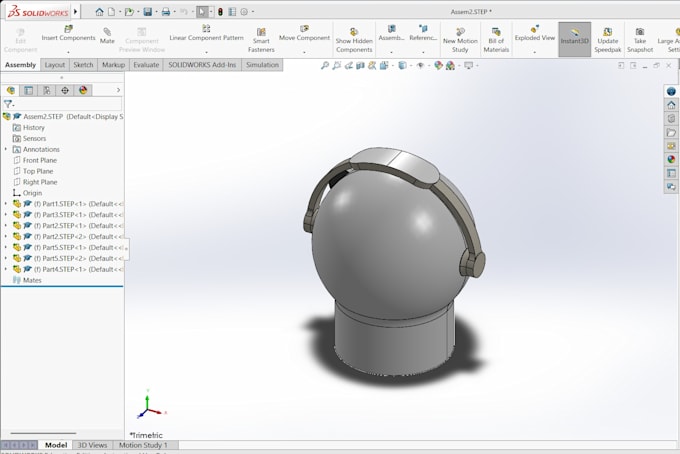Select the PropertyManager panel tab
This screenshot has height=454, width=680.
click(x=29, y=90)
